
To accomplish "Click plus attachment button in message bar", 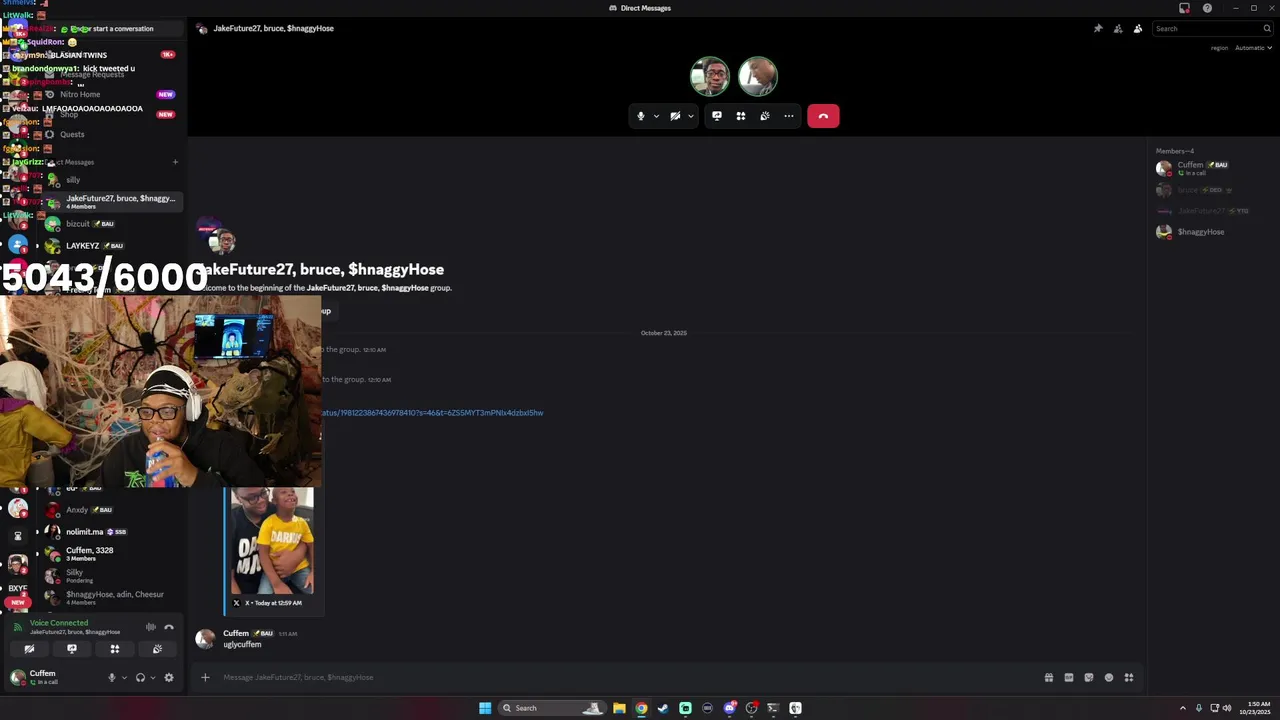I will coord(205,677).
